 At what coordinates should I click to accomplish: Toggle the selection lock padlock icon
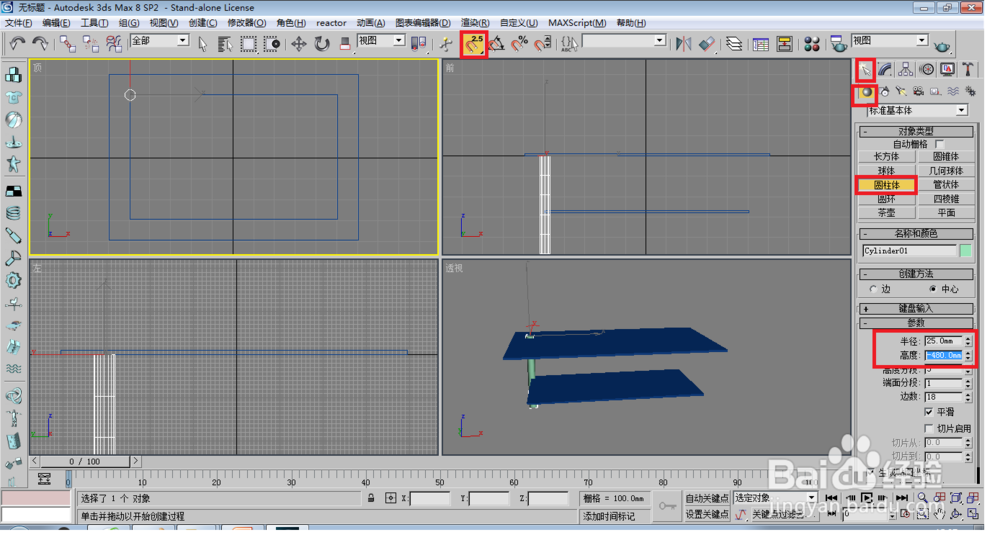(371, 498)
